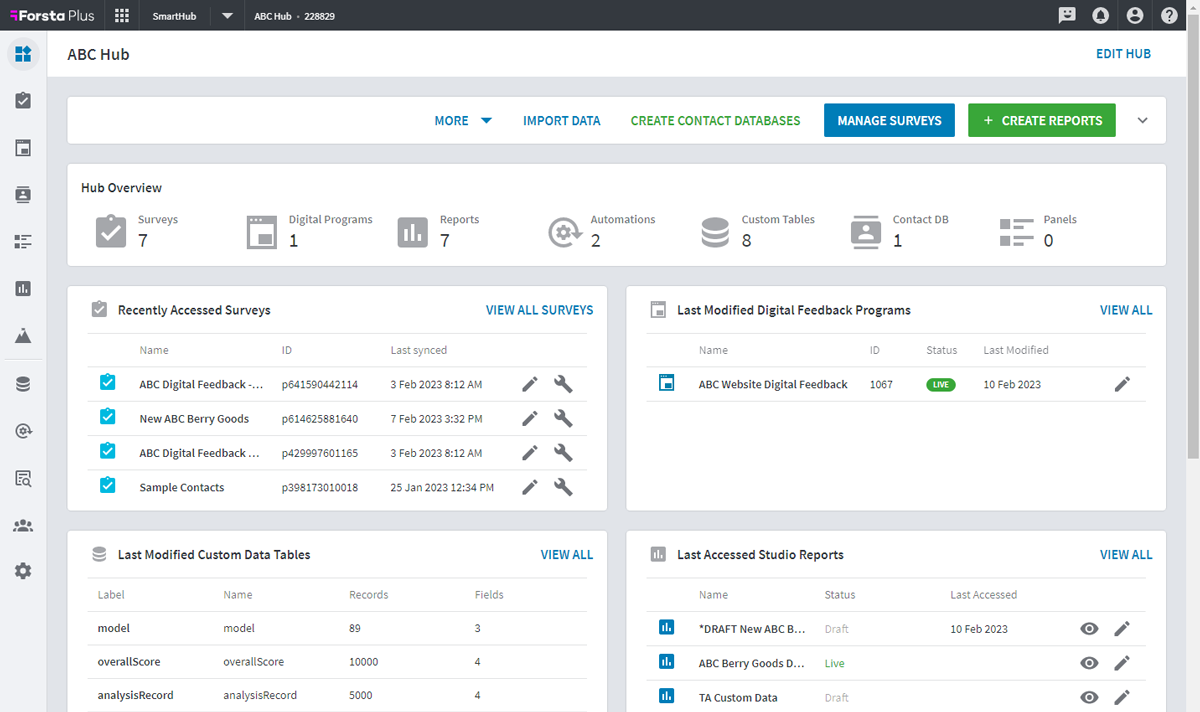Screen dimensions: 1200x712
Task: Open Digital Programs window icon in sidebar
Action: [x=23, y=148]
